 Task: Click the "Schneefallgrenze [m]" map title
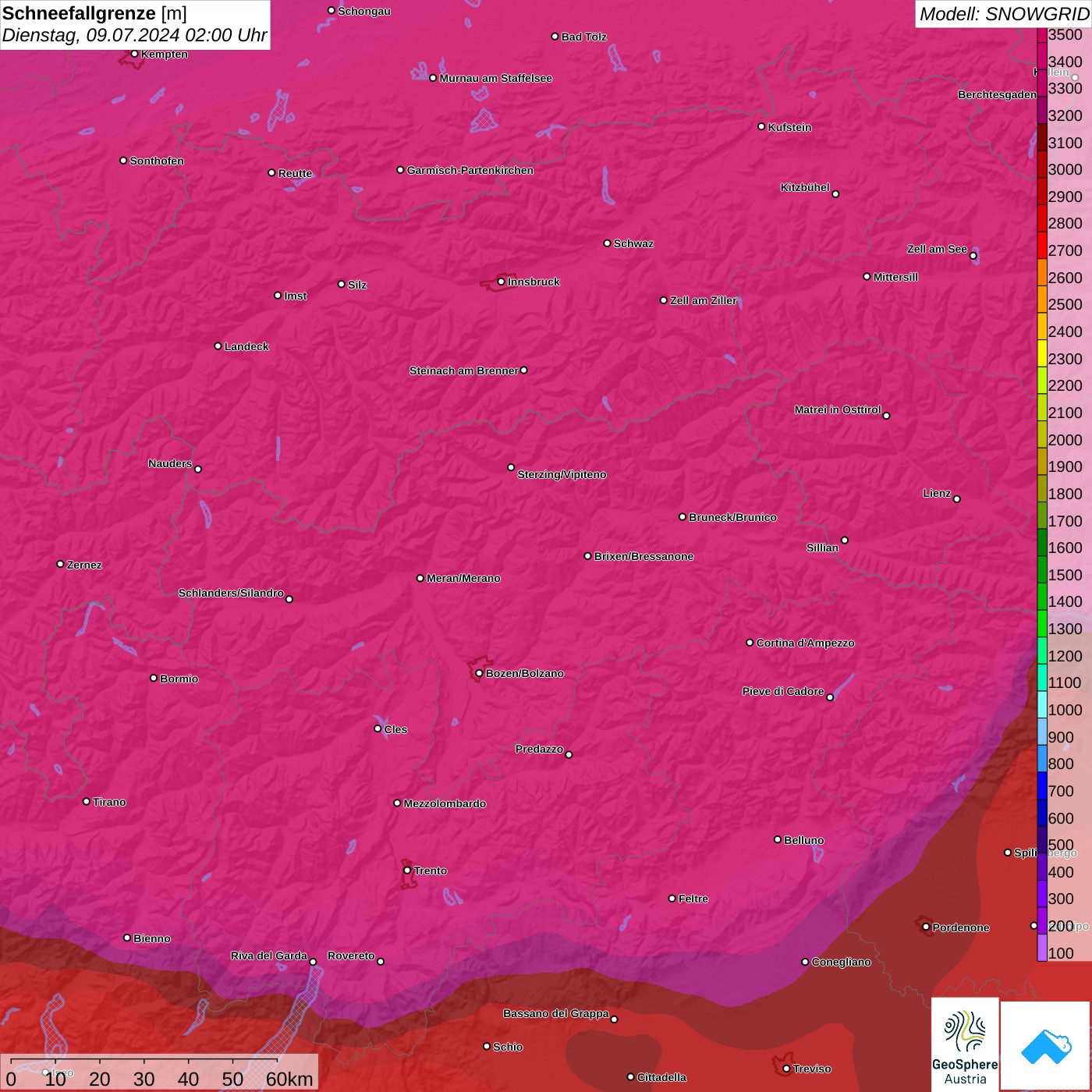coord(94,13)
